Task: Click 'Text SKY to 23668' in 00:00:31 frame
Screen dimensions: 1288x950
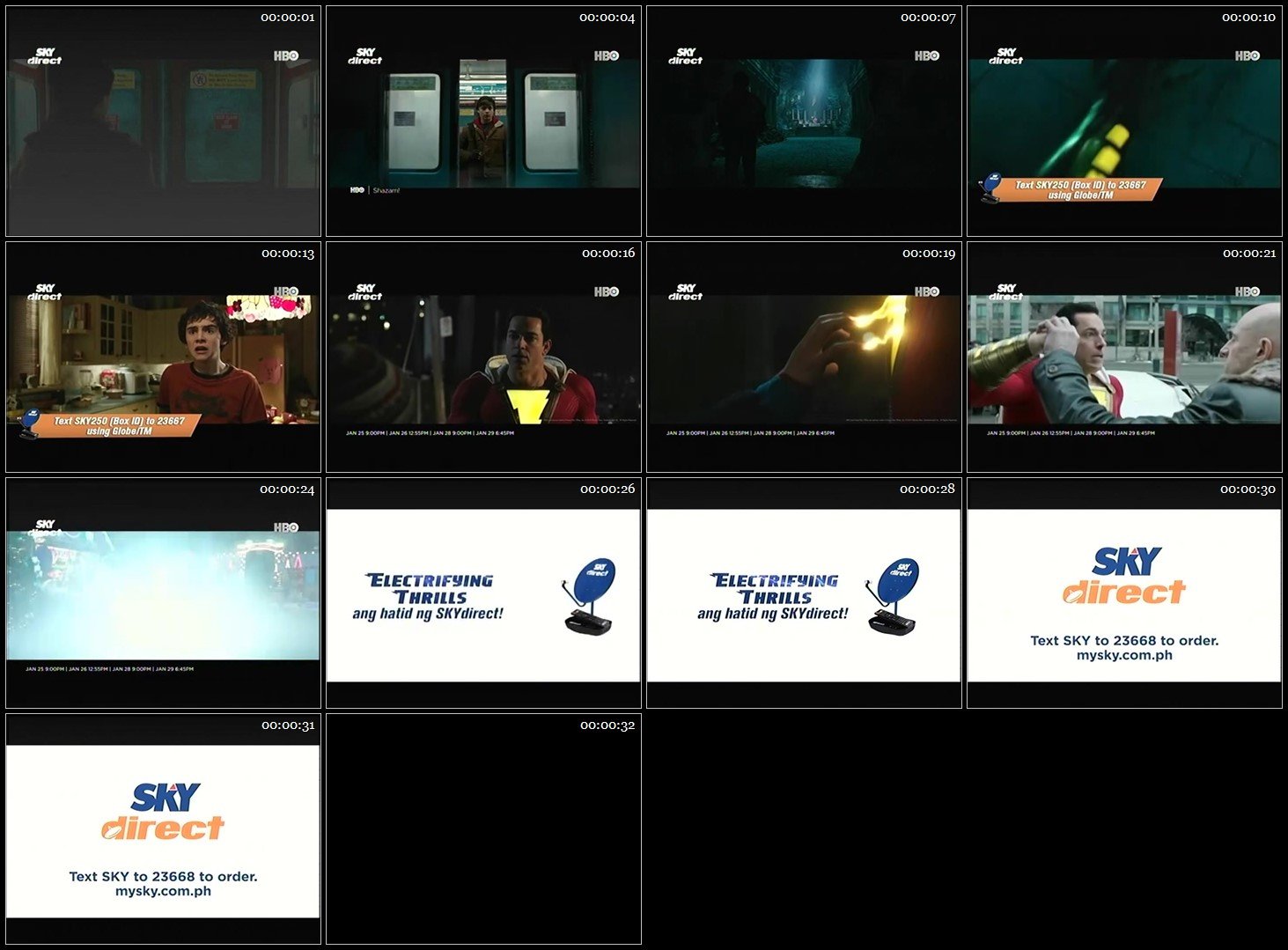Action: pyautogui.click(x=132, y=877)
